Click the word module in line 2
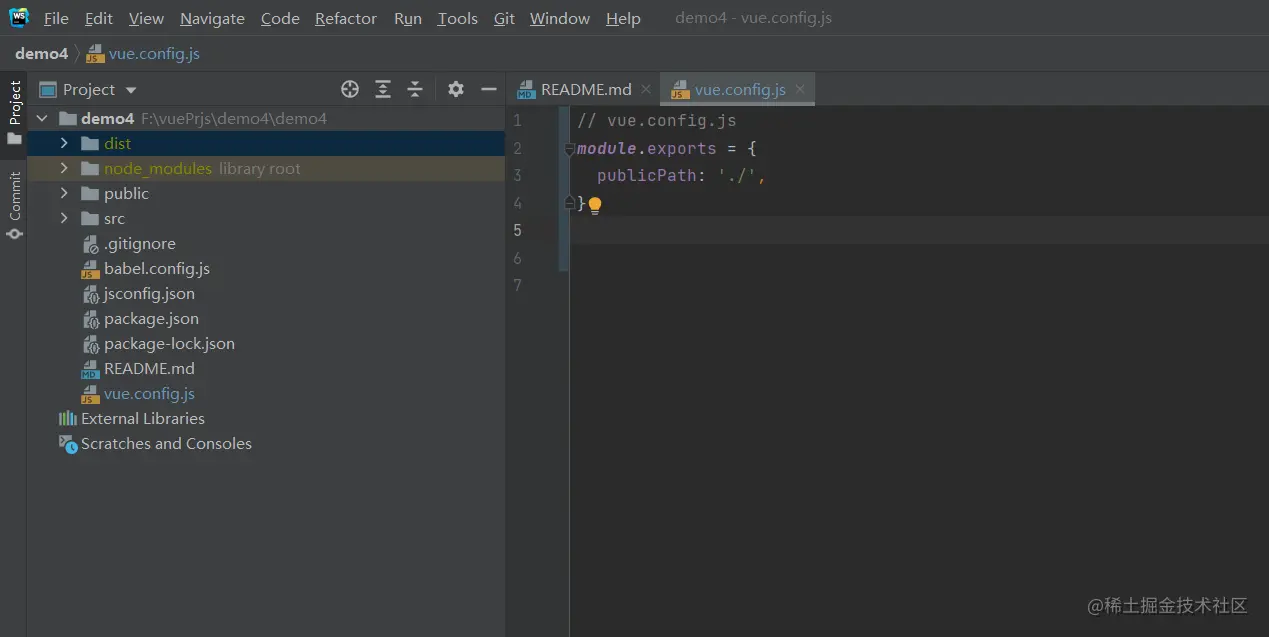 pyautogui.click(x=607, y=148)
